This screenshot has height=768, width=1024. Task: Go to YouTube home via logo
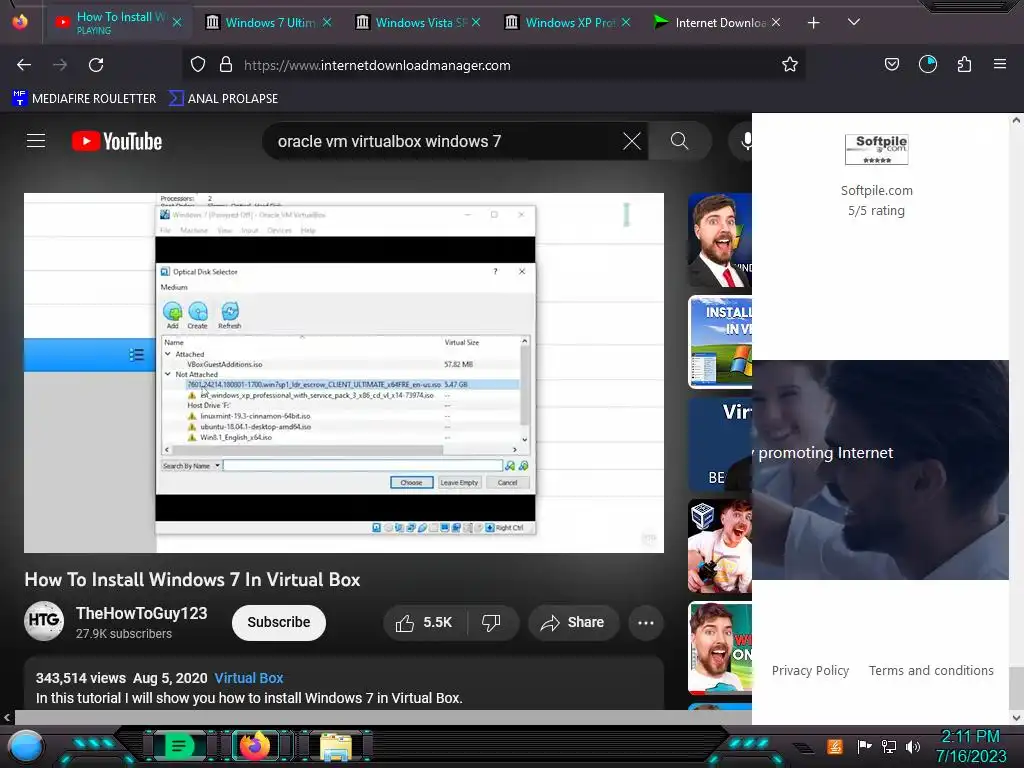point(117,141)
